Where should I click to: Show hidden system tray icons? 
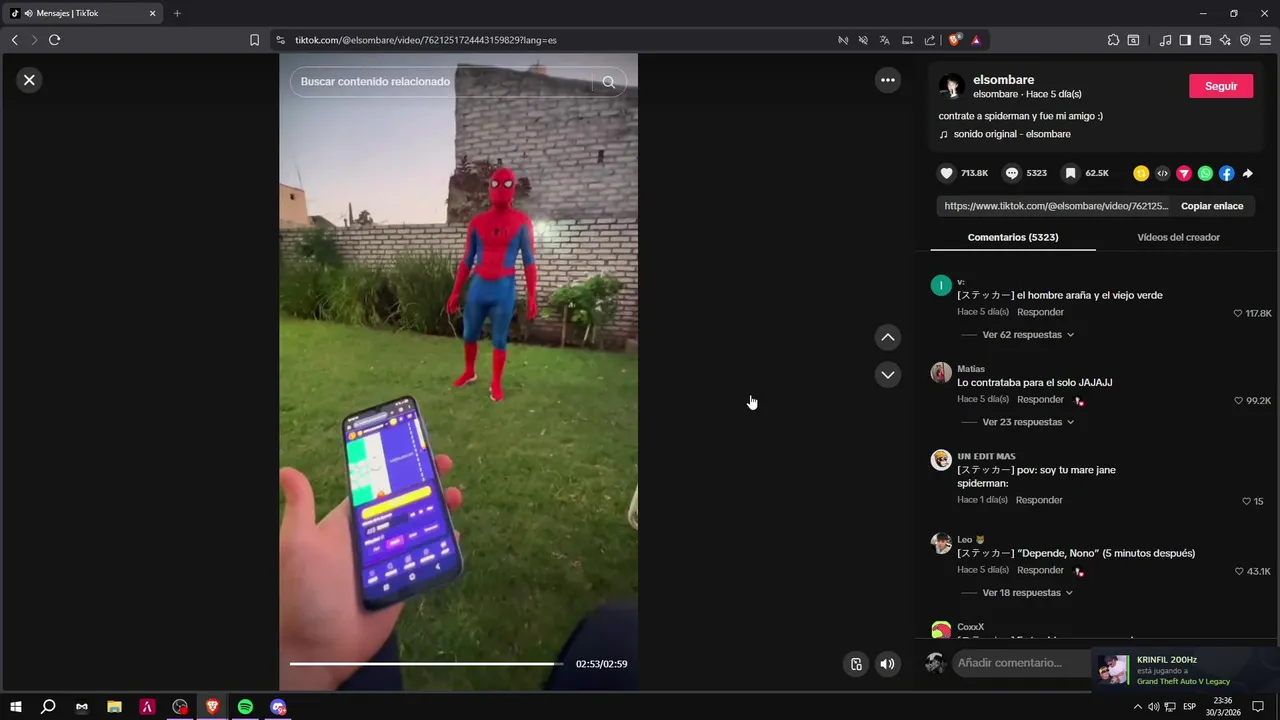[x=1137, y=707]
